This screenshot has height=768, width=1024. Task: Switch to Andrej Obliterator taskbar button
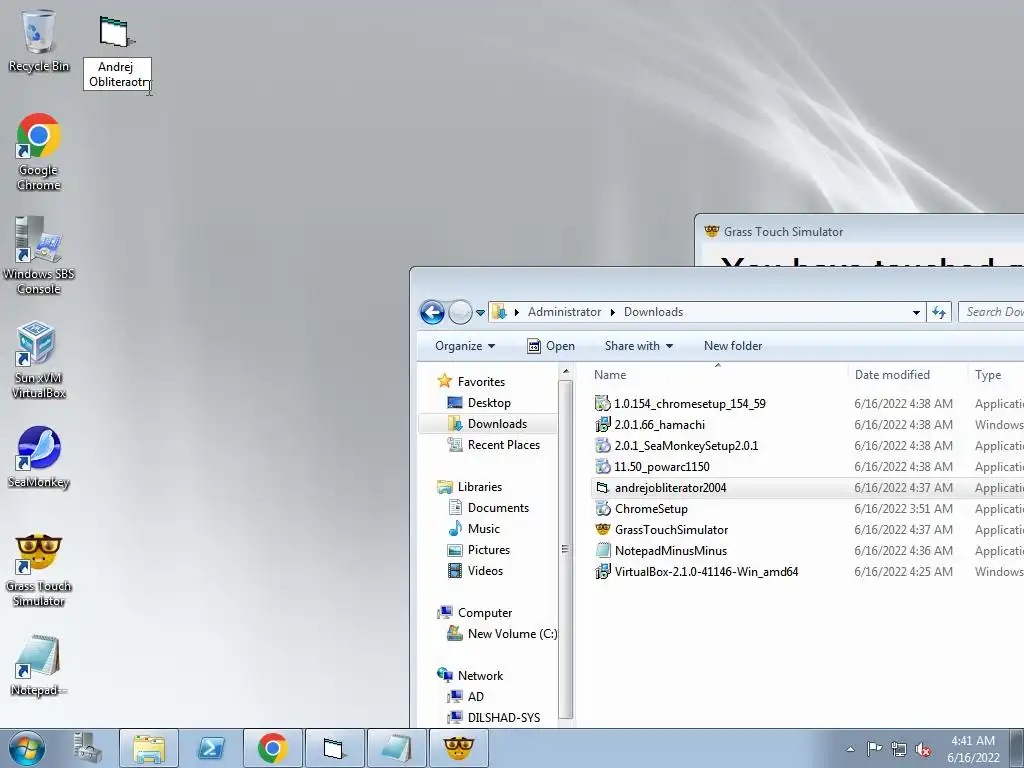[334, 748]
